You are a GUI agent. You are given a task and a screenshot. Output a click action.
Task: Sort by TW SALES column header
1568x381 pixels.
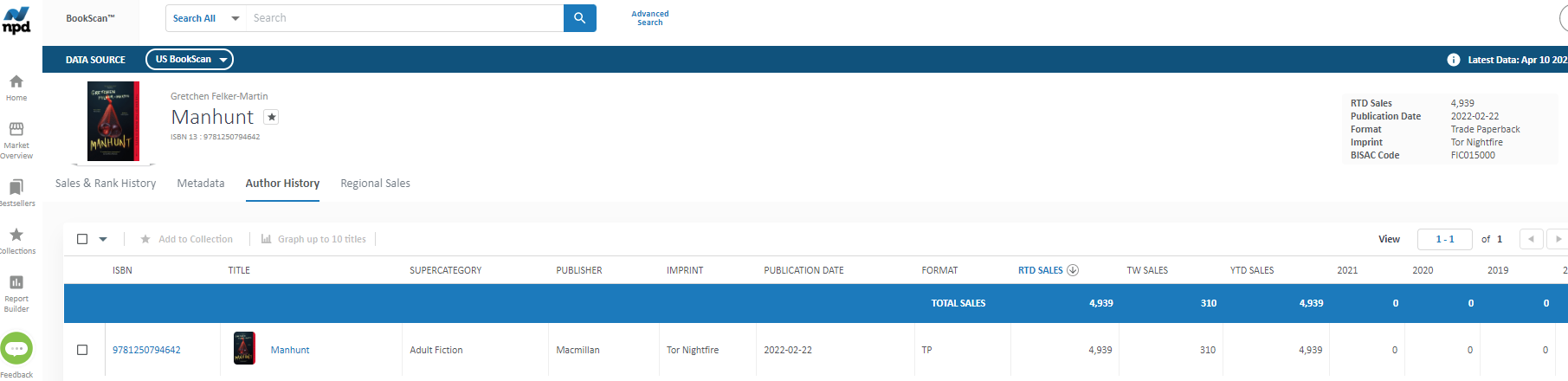click(1147, 270)
